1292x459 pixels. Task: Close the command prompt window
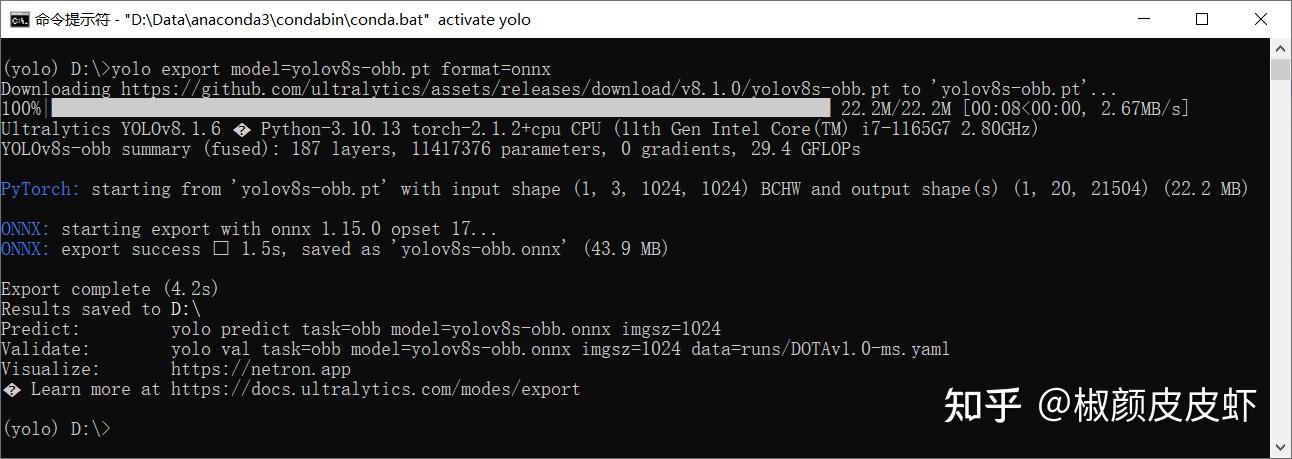pyautogui.click(x=1260, y=19)
